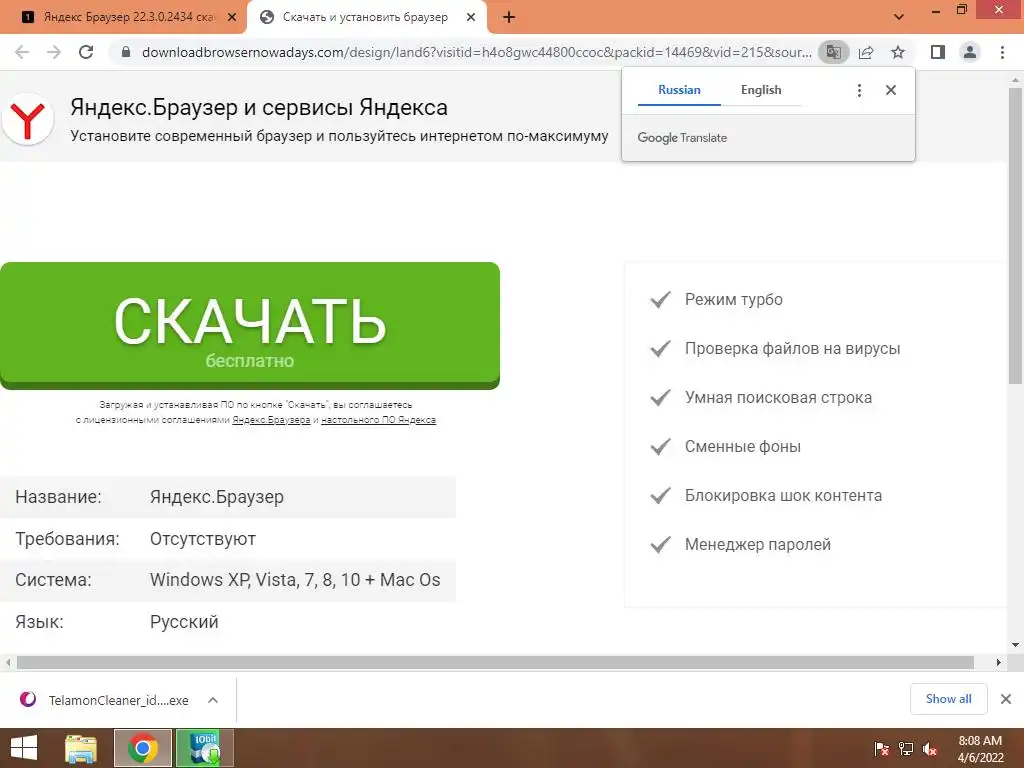Open translate popup options menu

point(859,90)
